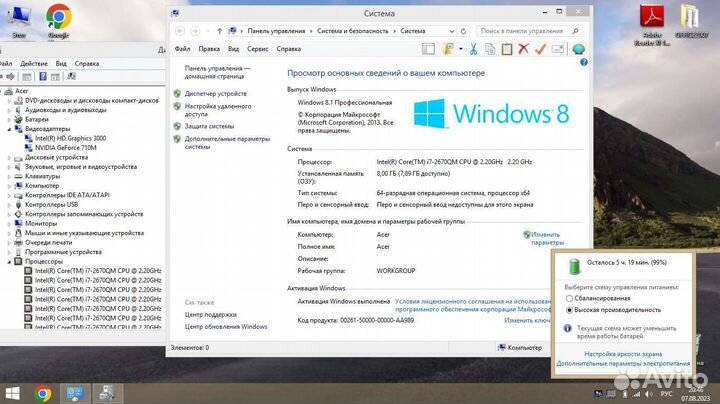
Task: Open Настройка яркости экрана link
Action: tap(623, 354)
